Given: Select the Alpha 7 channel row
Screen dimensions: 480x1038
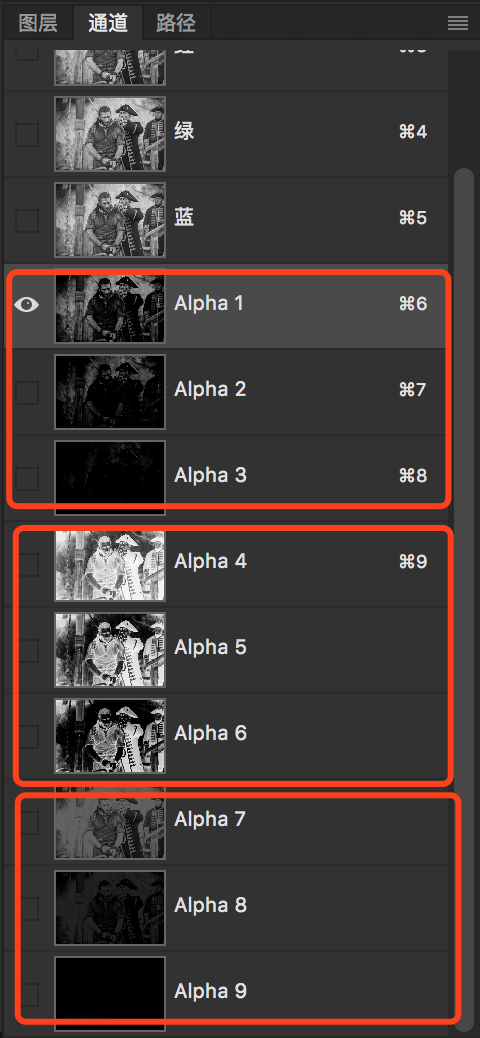Looking at the screenshot, I should coord(225,822).
